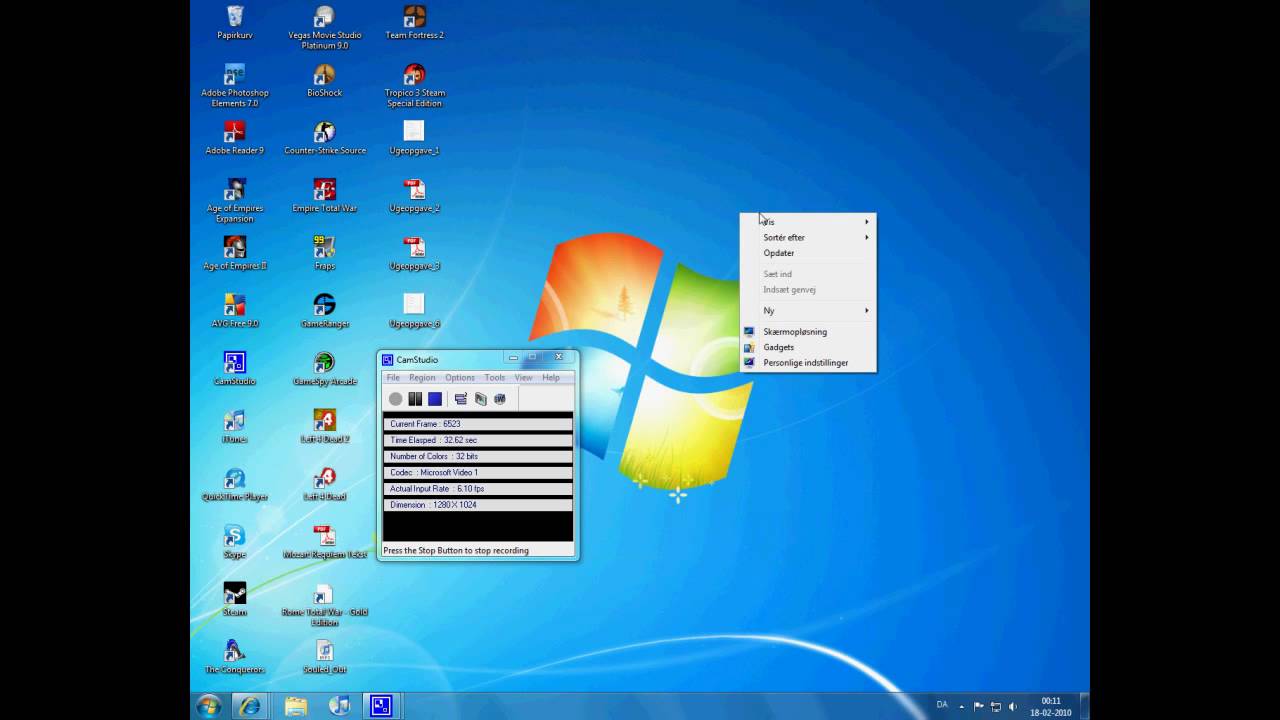
Task: Open the Windows Start menu orb
Action: pos(209,706)
